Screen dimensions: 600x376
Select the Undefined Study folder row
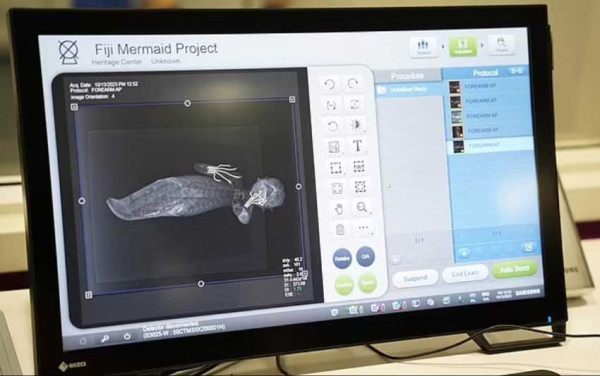(409, 90)
